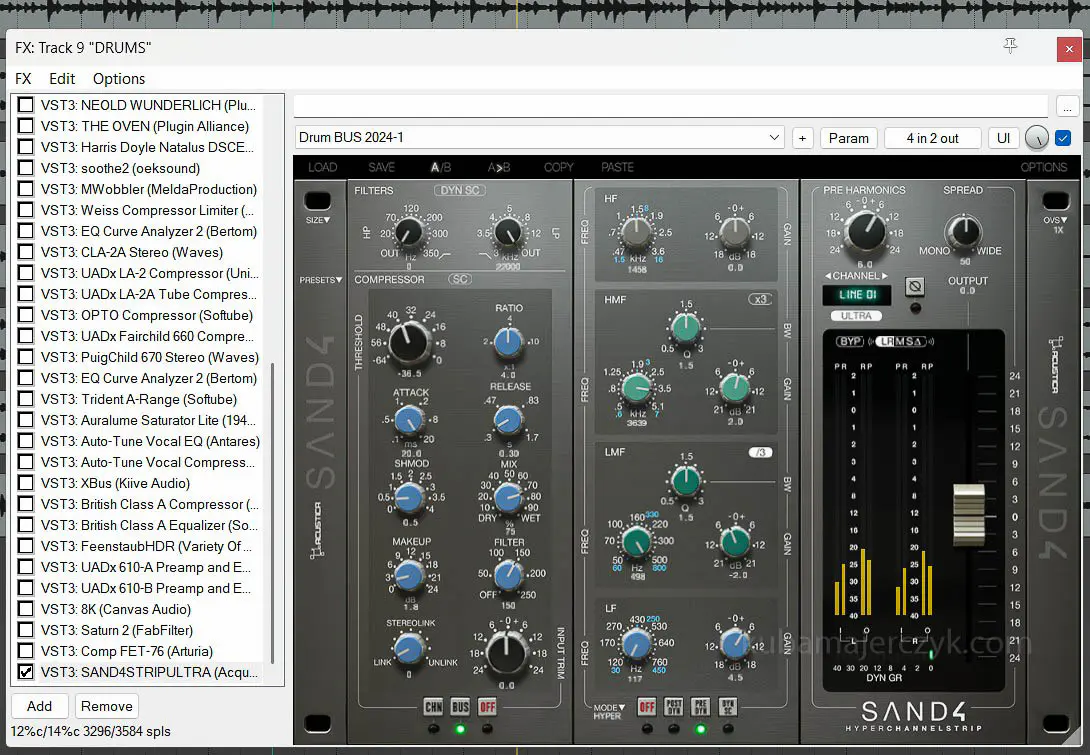
Task: Uncheck the SAND4STRIPULTRA plugin checkbox
Action: 26,672
